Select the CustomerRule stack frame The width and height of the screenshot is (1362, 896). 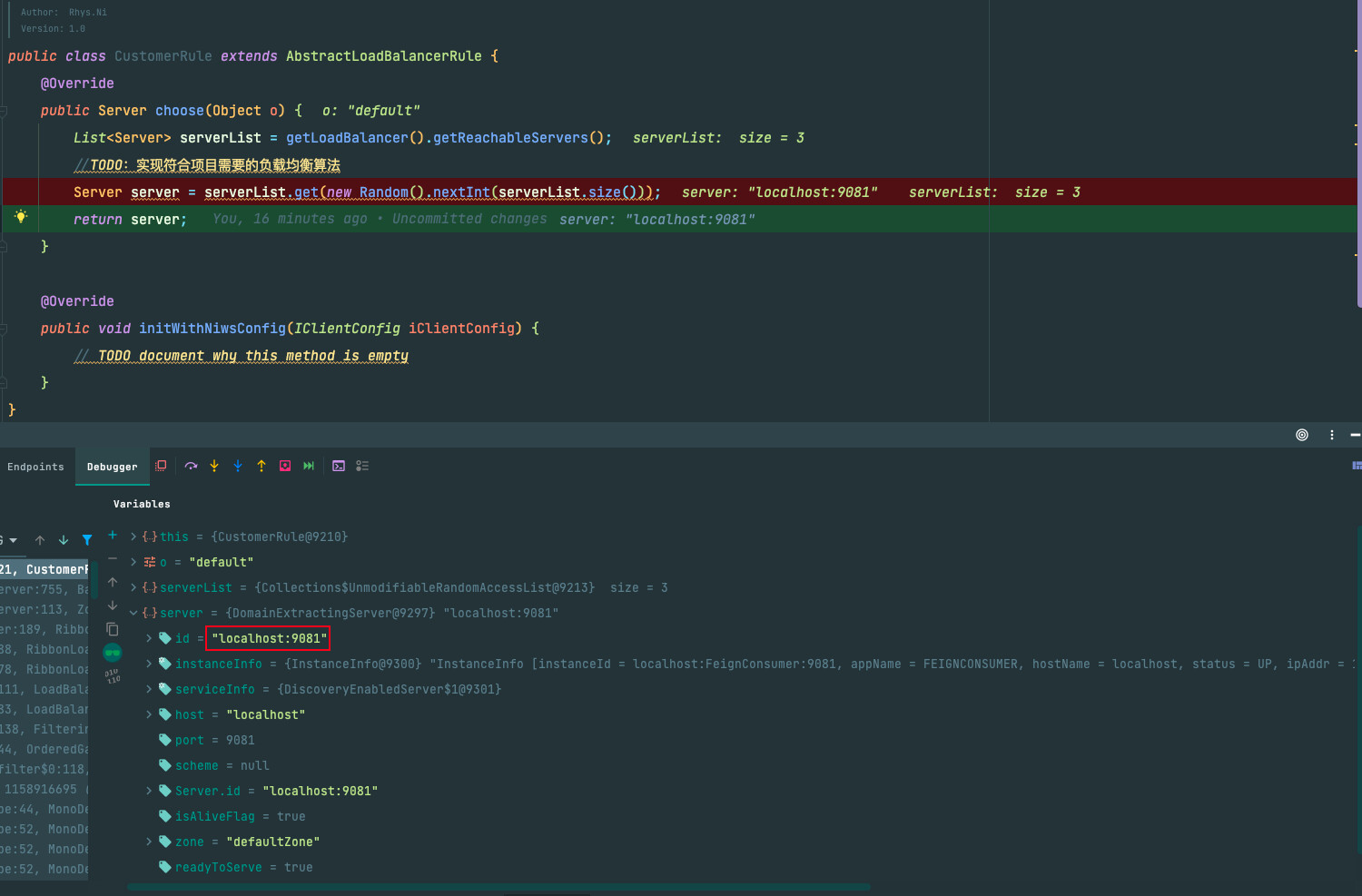[x=44, y=569]
